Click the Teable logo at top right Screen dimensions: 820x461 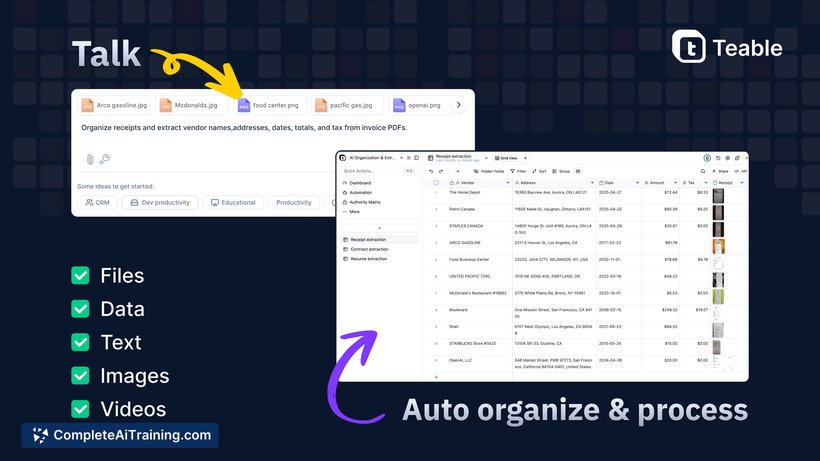coord(727,47)
